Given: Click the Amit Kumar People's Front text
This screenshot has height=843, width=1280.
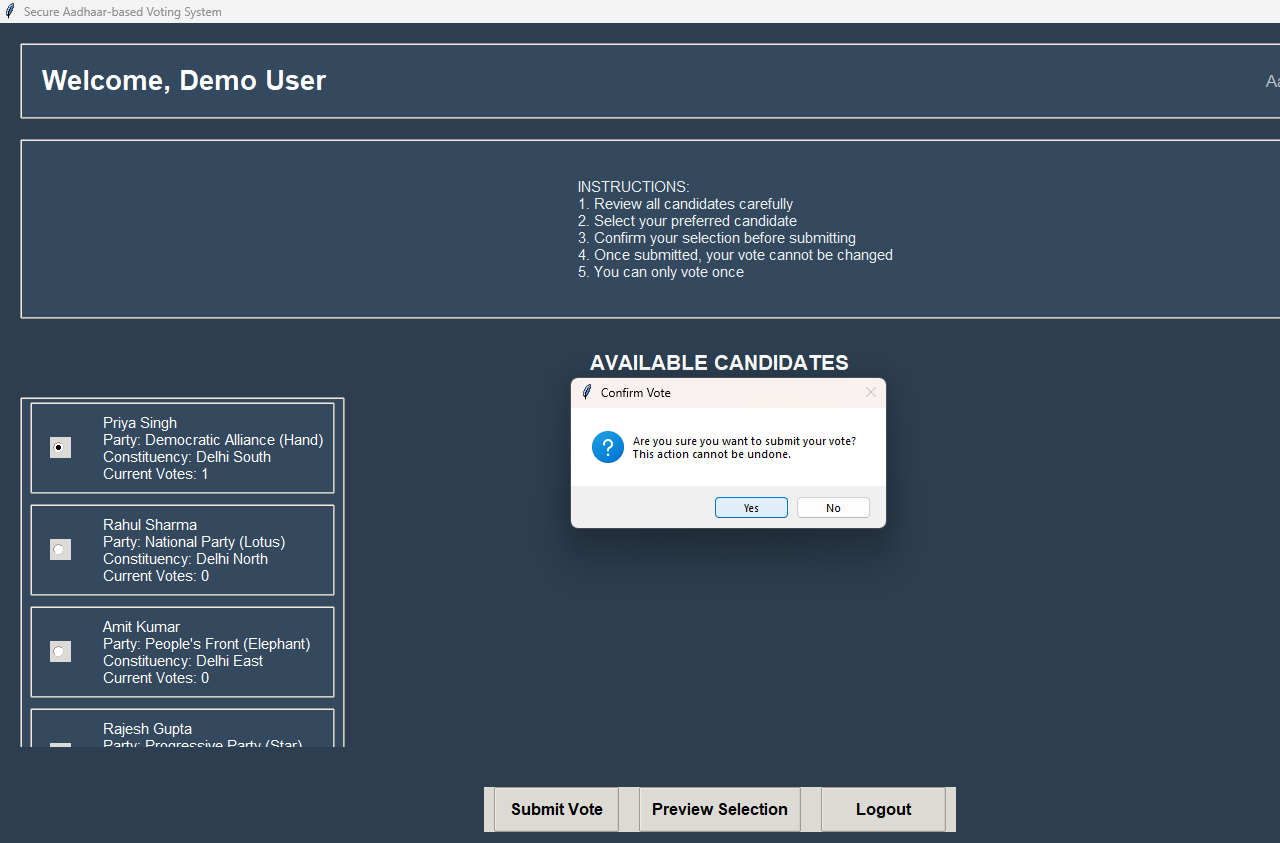Looking at the screenshot, I should (206, 644).
